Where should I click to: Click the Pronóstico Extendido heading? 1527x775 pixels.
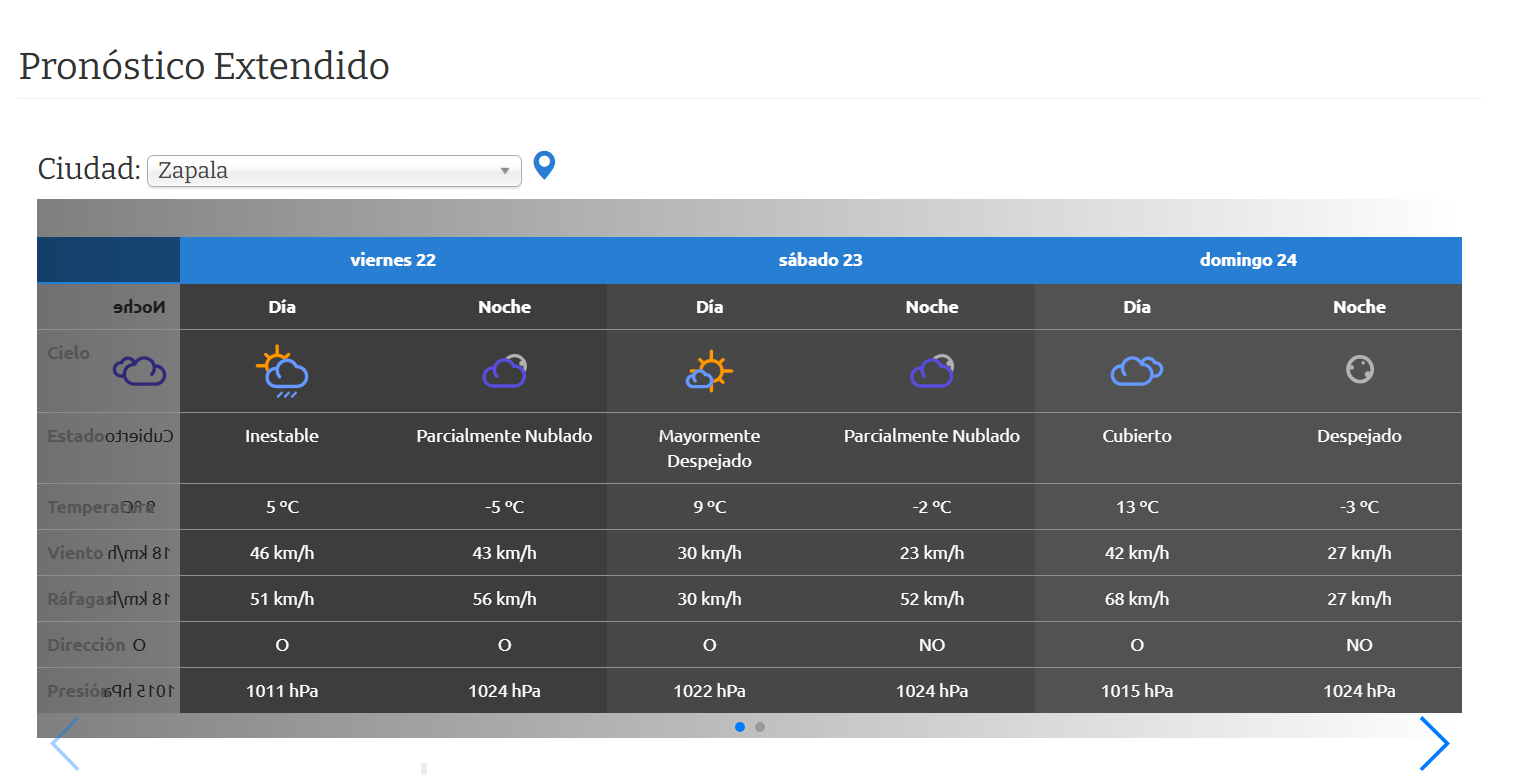[x=204, y=66]
